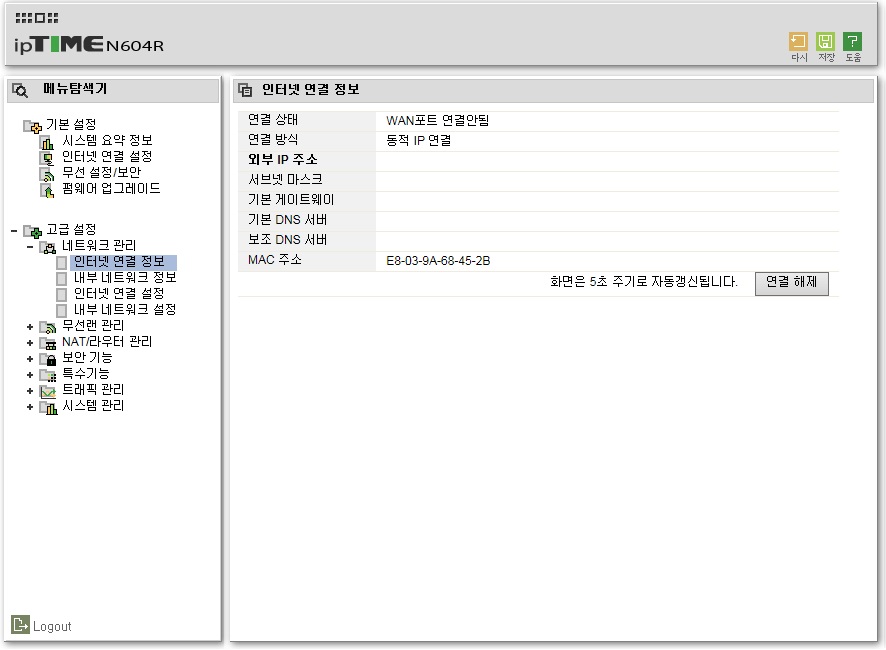
Task: Click the ipTIME N604R logo
Action: tap(89, 44)
